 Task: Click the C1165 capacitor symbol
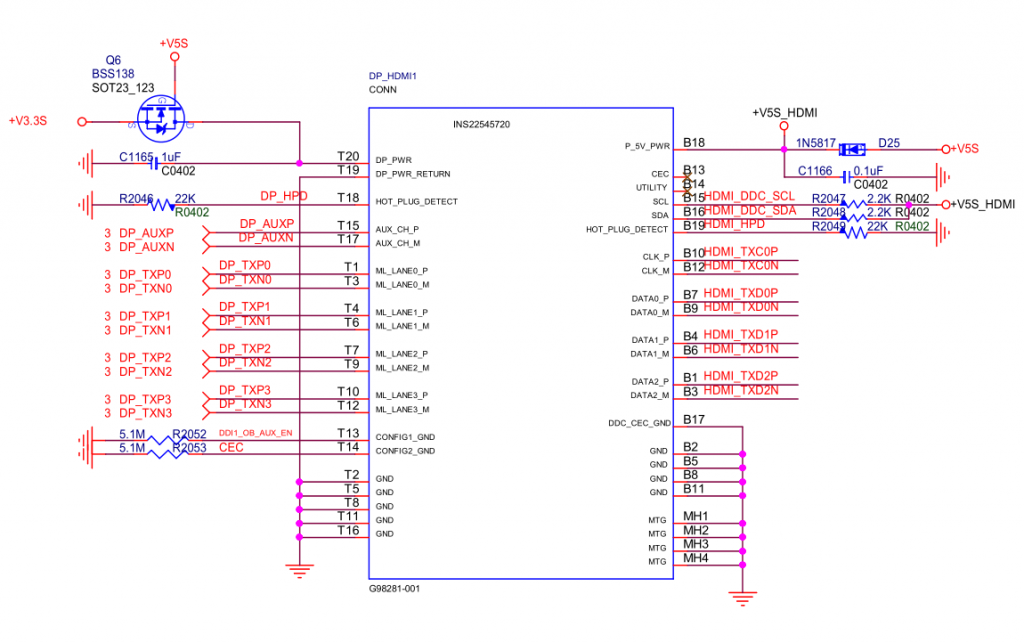[x=156, y=162]
